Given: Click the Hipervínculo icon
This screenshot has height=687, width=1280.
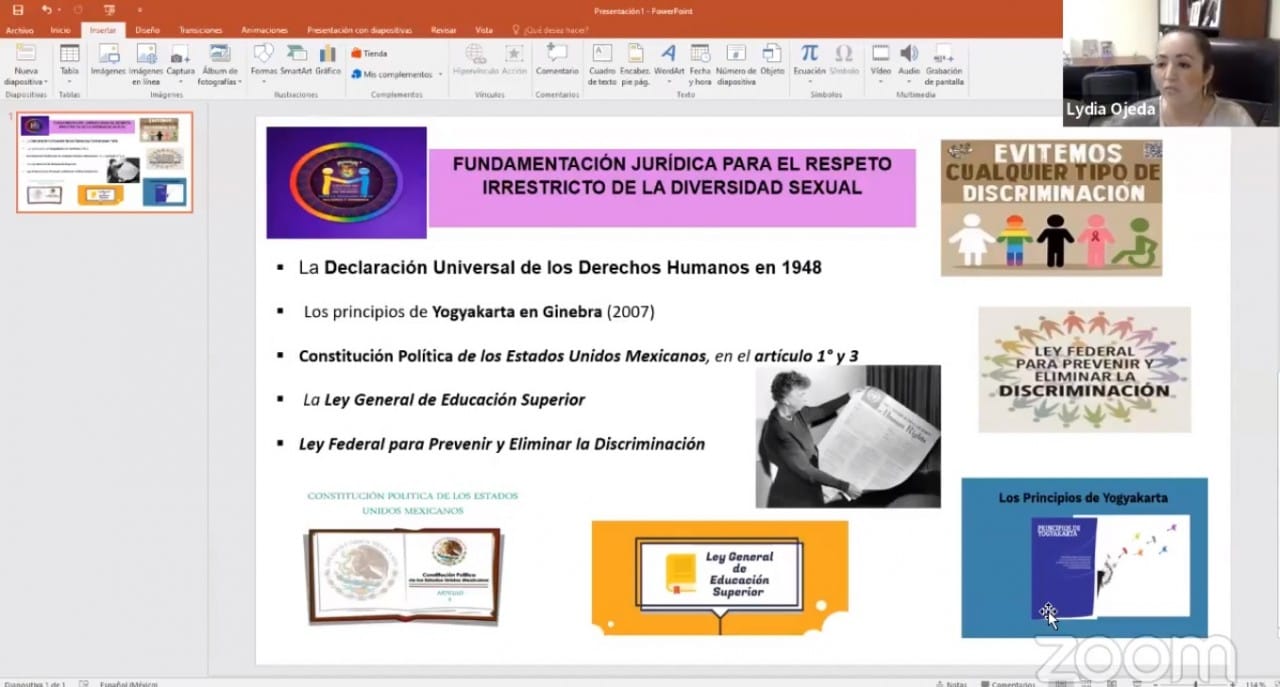Looking at the screenshot, I should click(x=476, y=60).
